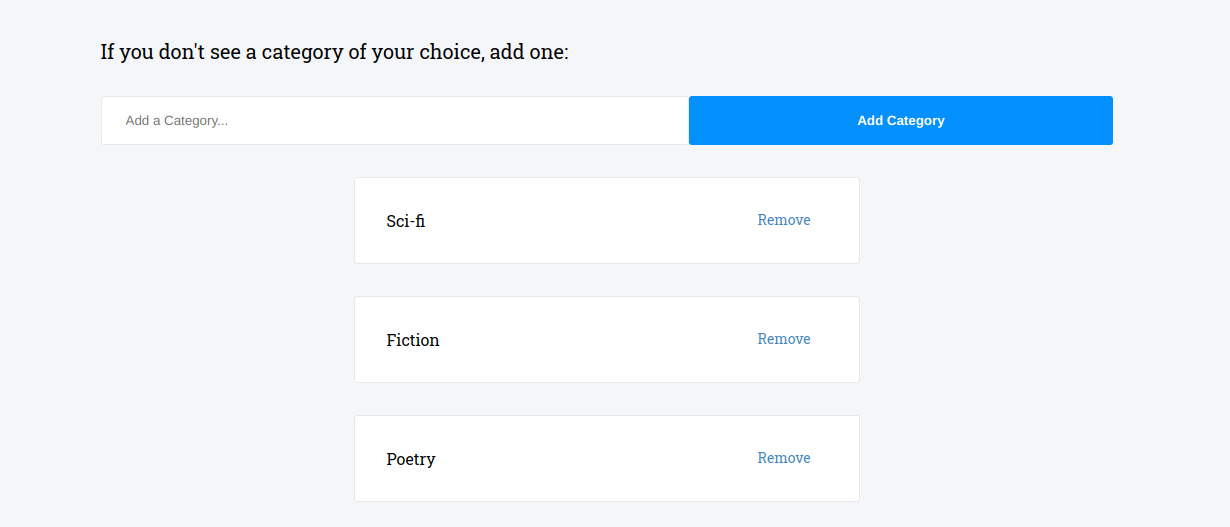Remove the Sci-fi category
1230x527 pixels.
point(784,220)
